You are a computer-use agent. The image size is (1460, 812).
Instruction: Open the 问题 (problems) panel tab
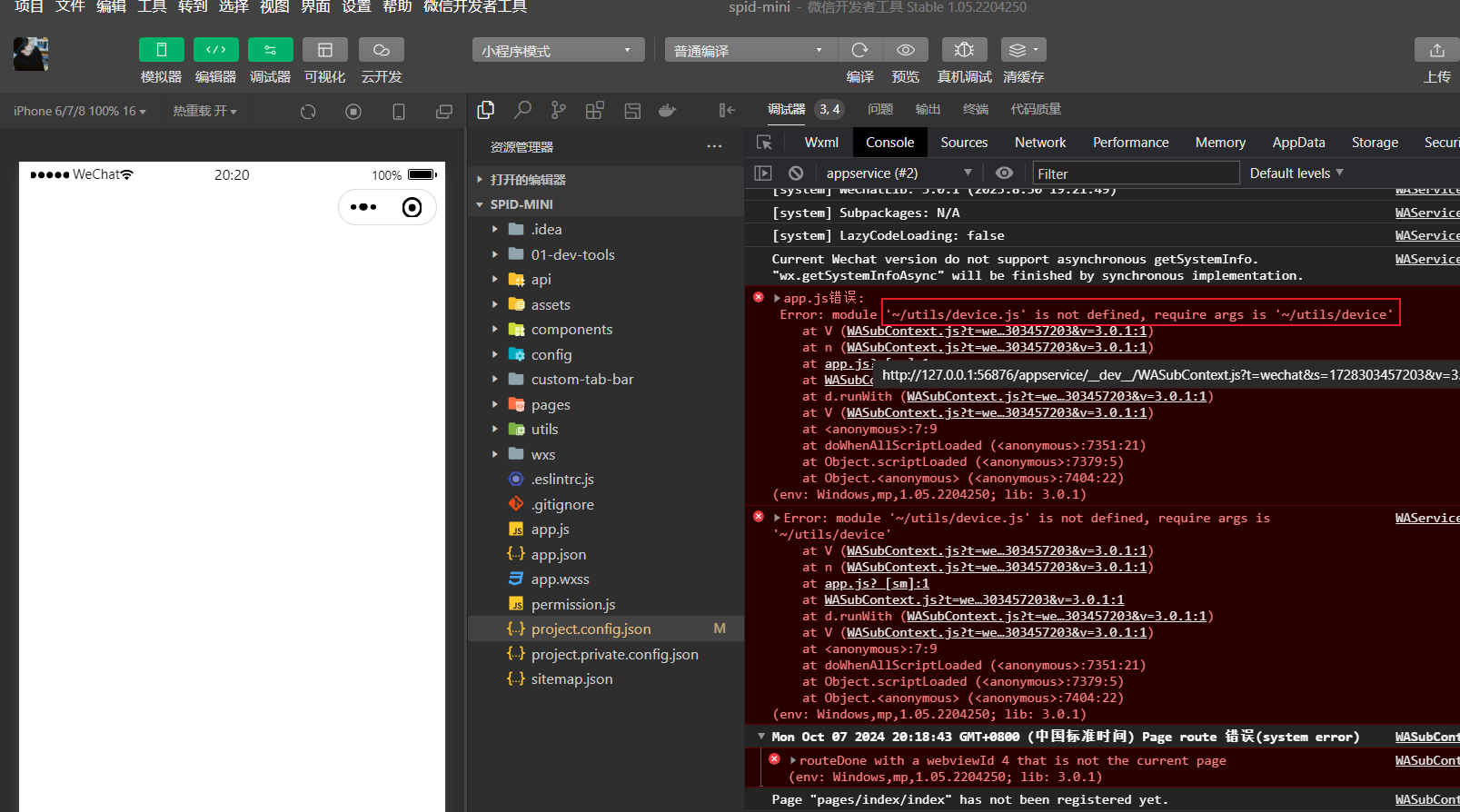pyautogui.click(x=880, y=109)
